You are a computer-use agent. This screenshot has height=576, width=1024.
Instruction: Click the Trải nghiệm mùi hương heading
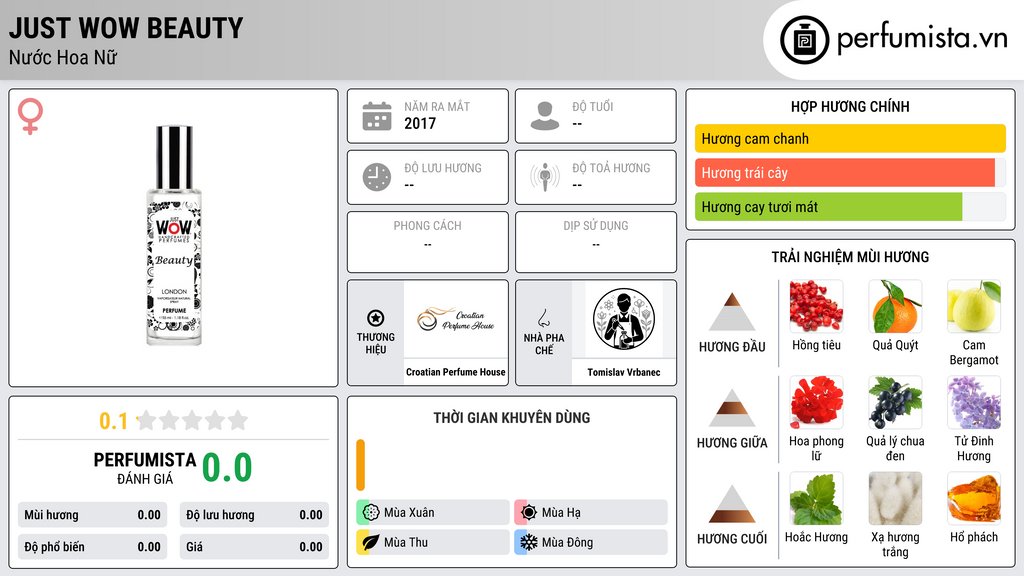point(850,257)
